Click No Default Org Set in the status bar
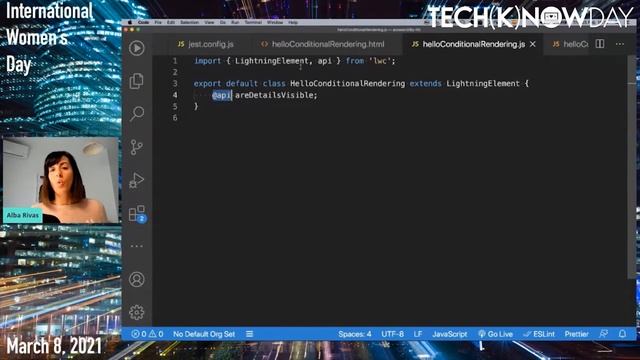640x360 pixels. [x=204, y=334]
